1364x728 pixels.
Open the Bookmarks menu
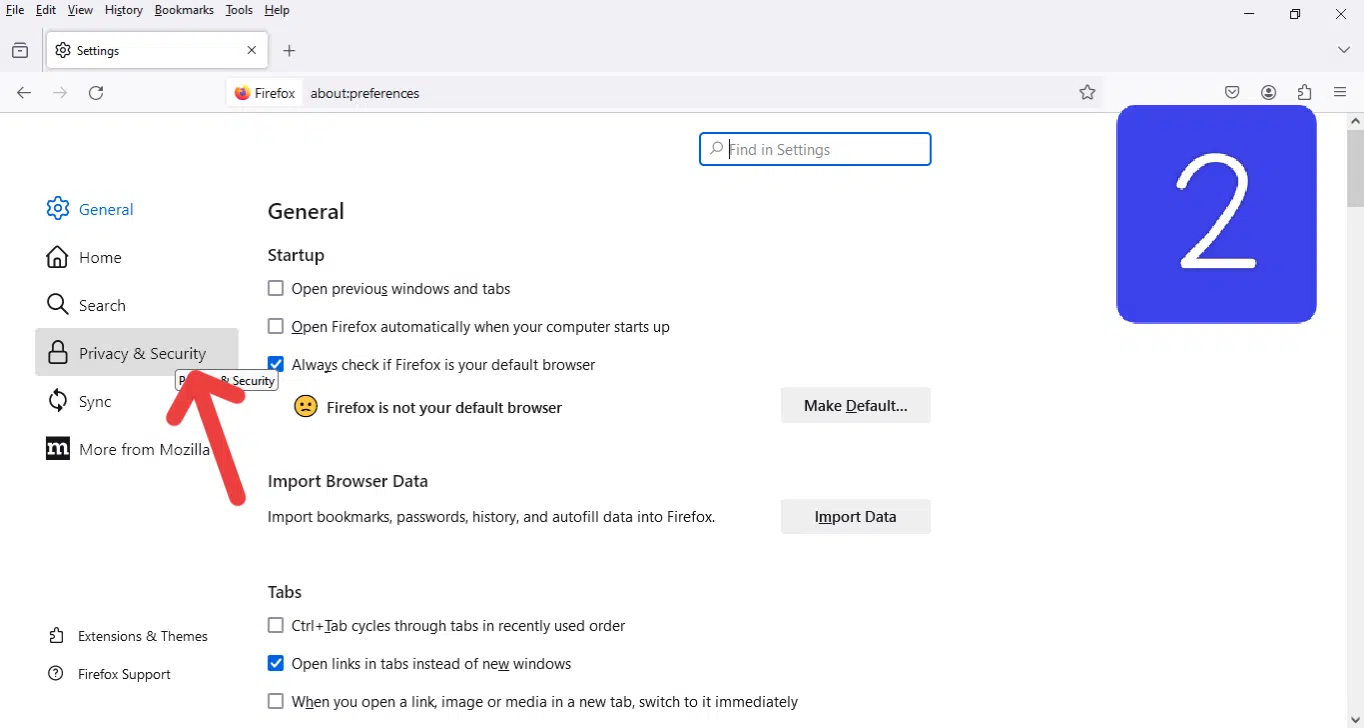tap(184, 10)
